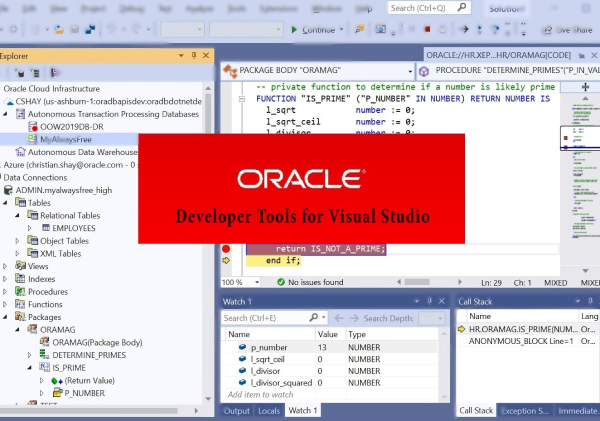The width and height of the screenshot is (600, 421).
Task: Toggle breakpoint on return IS_NOT_A_PRIME line
Action: point(226,249)
